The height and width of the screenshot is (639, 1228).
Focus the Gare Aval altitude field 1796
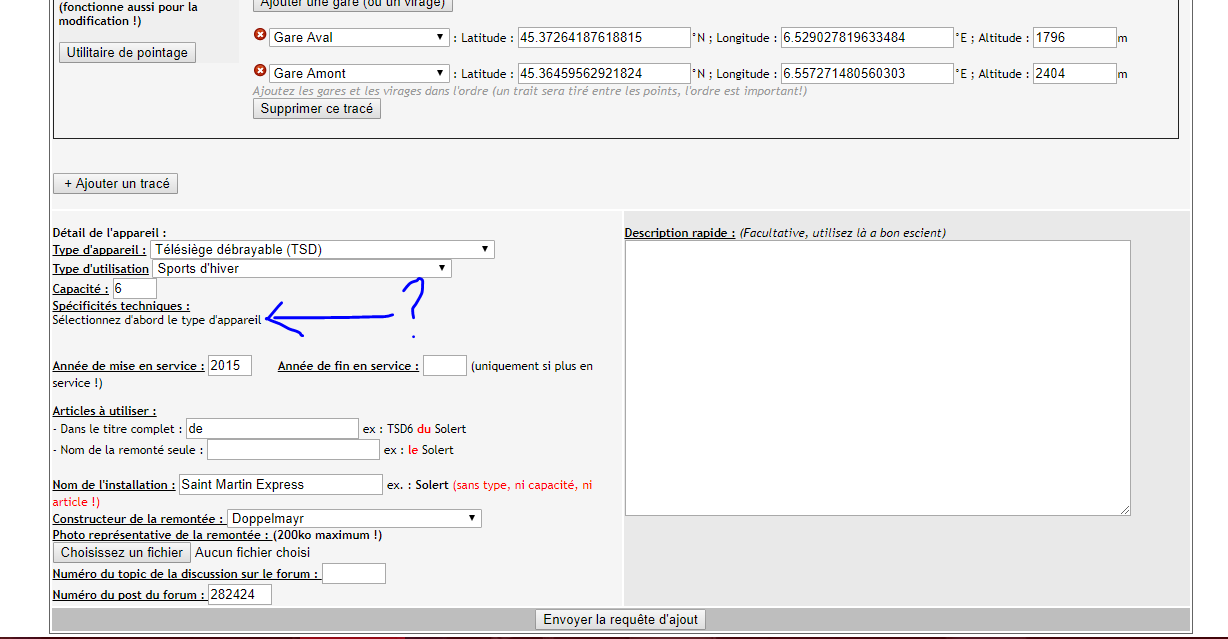[x=1074, y=38]
